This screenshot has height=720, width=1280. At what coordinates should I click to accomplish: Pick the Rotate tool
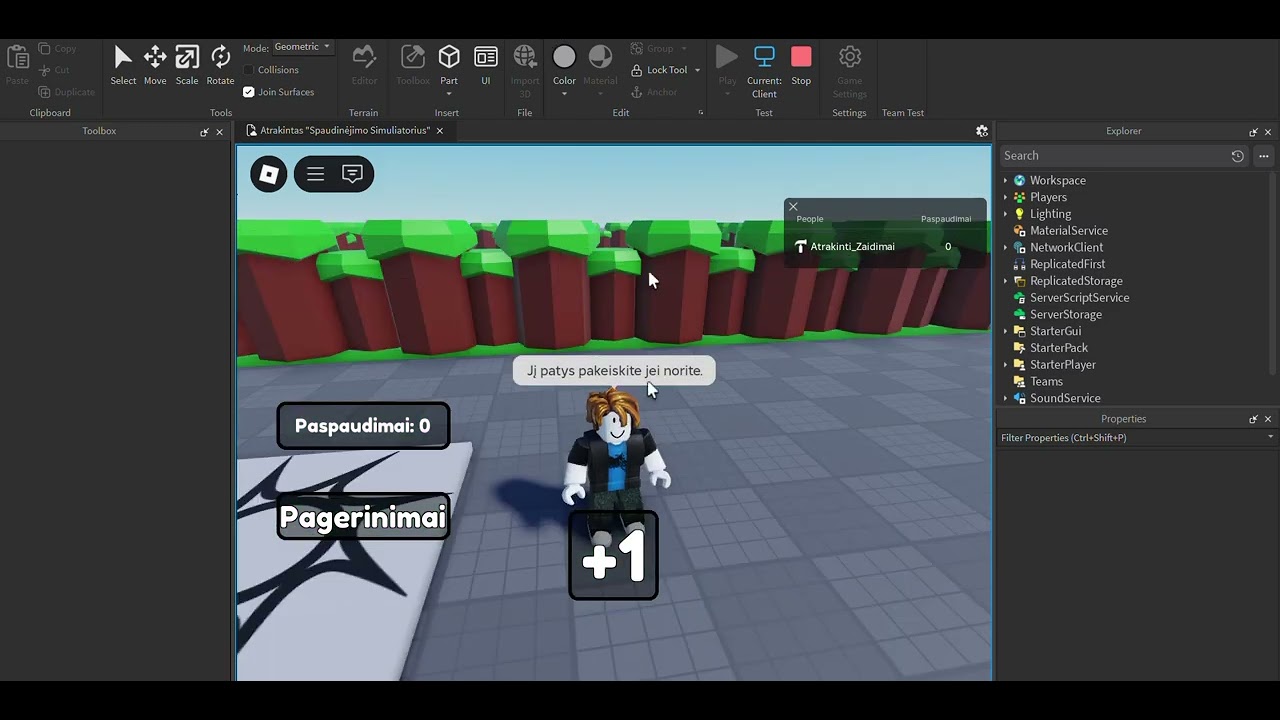220,64
